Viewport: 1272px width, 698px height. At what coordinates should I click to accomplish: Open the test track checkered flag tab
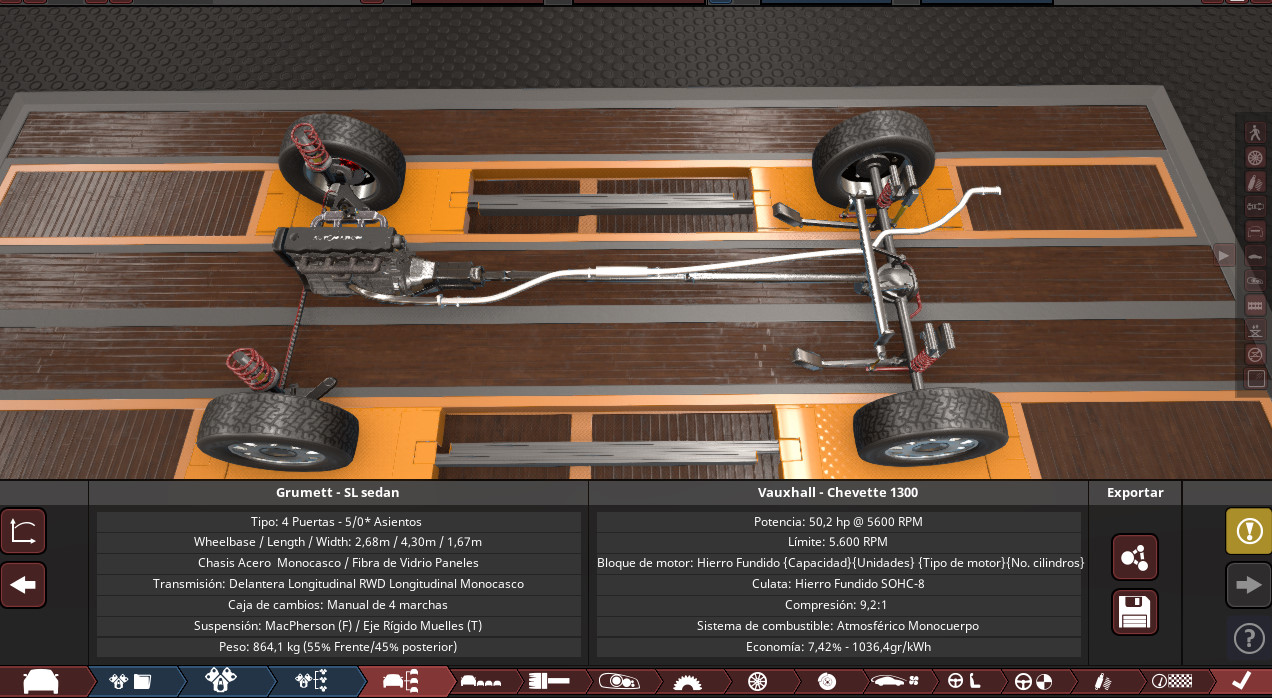coord(1170,681)
